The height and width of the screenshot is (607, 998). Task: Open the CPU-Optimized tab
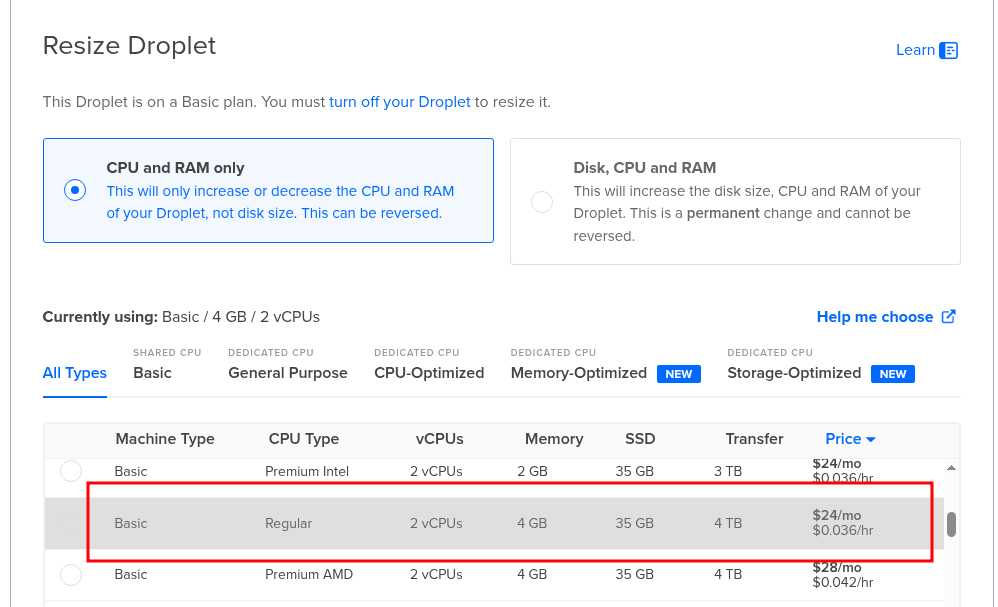click(x=429, y=373)
